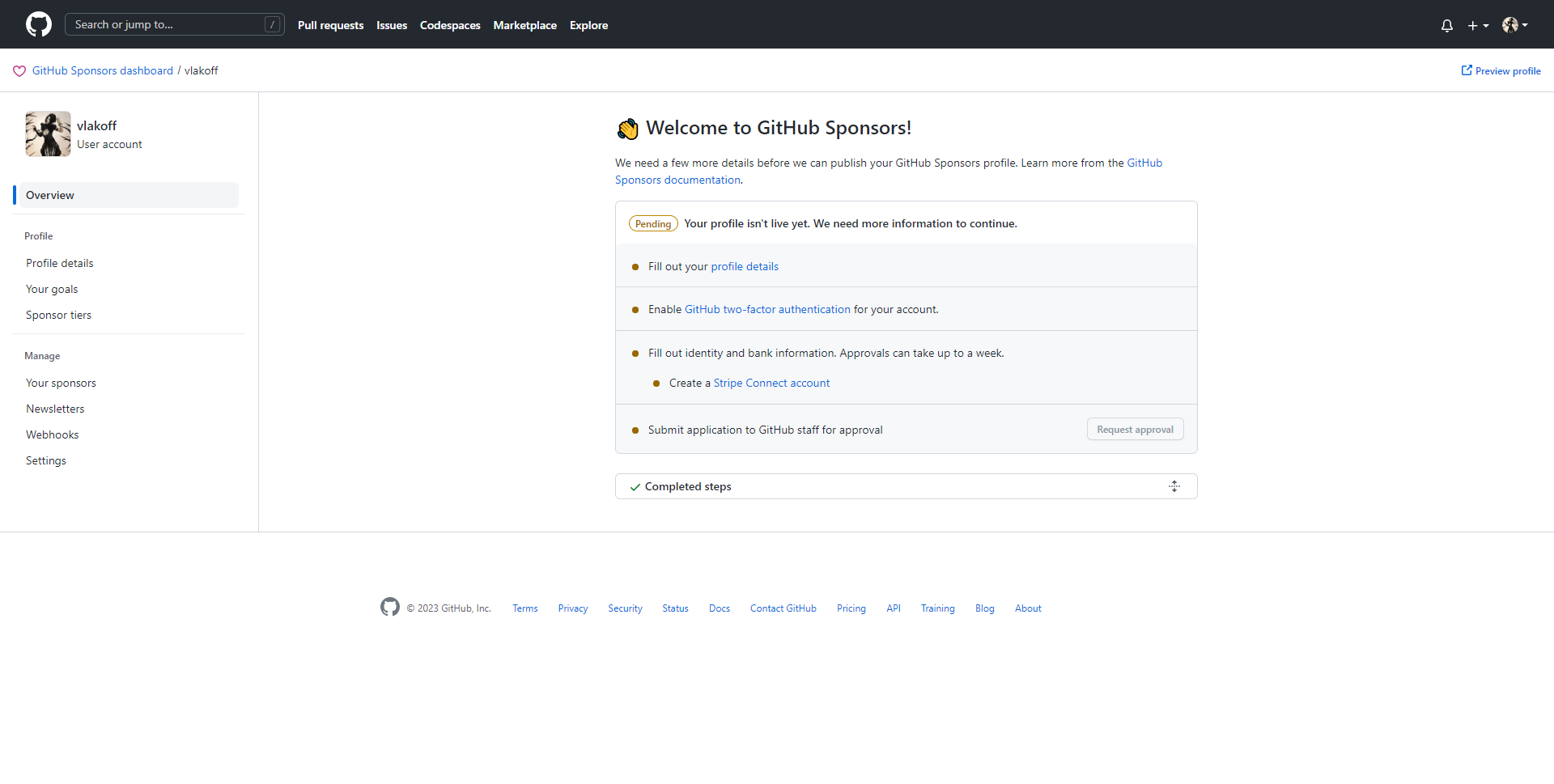Open the plus sign dropdown caret
This screenshot has width=1554, height=784.
[1488, 25]
